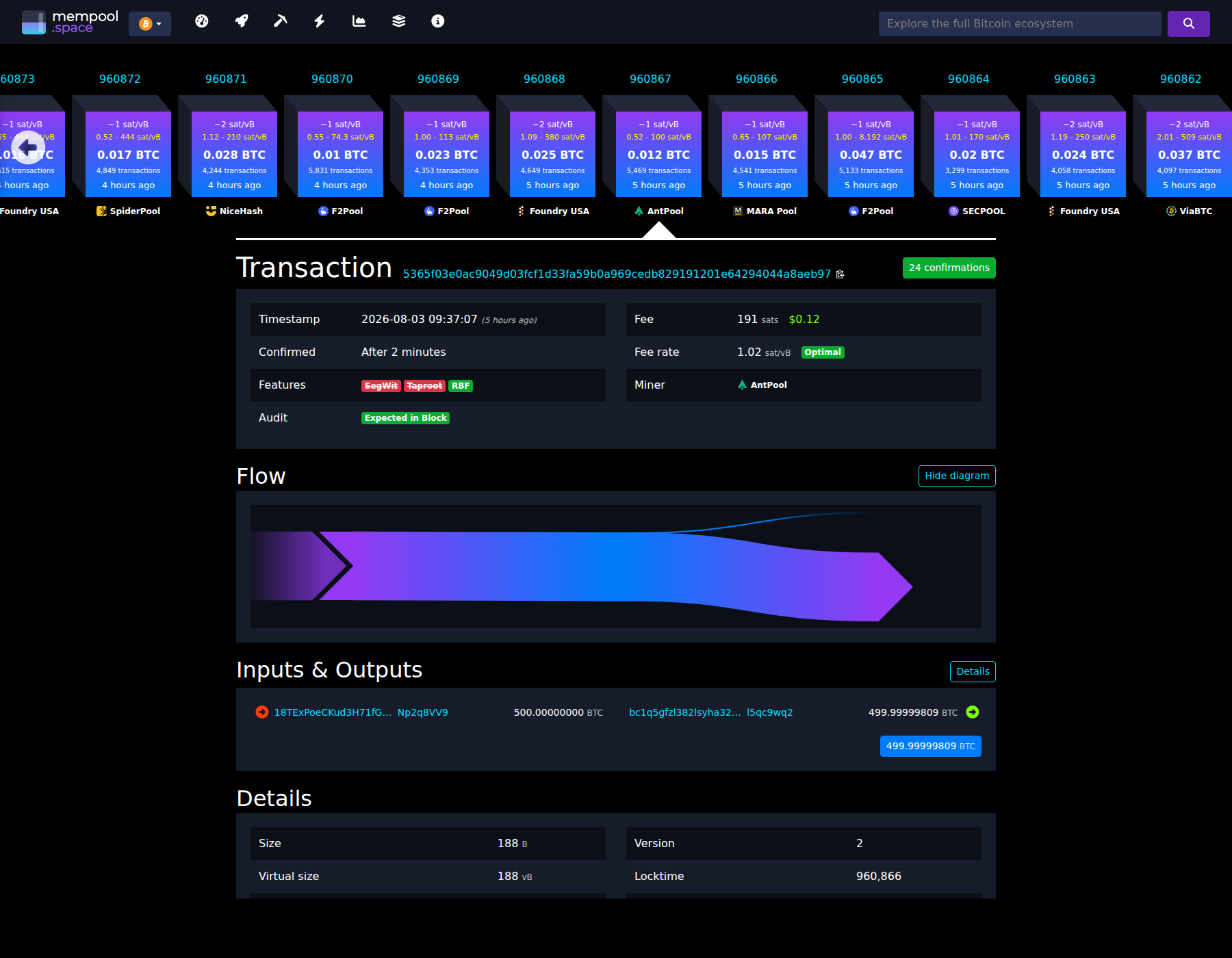The height and width of the screenshot is (958, 1232).
Task: Open the red input arrow icon
Action: pos(262,712)
